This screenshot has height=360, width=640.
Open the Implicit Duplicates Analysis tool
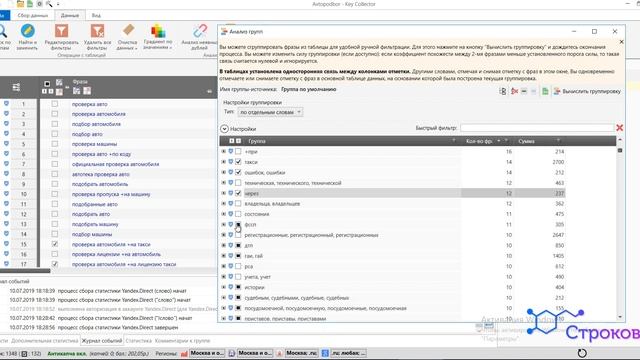[x=200, y=37]
